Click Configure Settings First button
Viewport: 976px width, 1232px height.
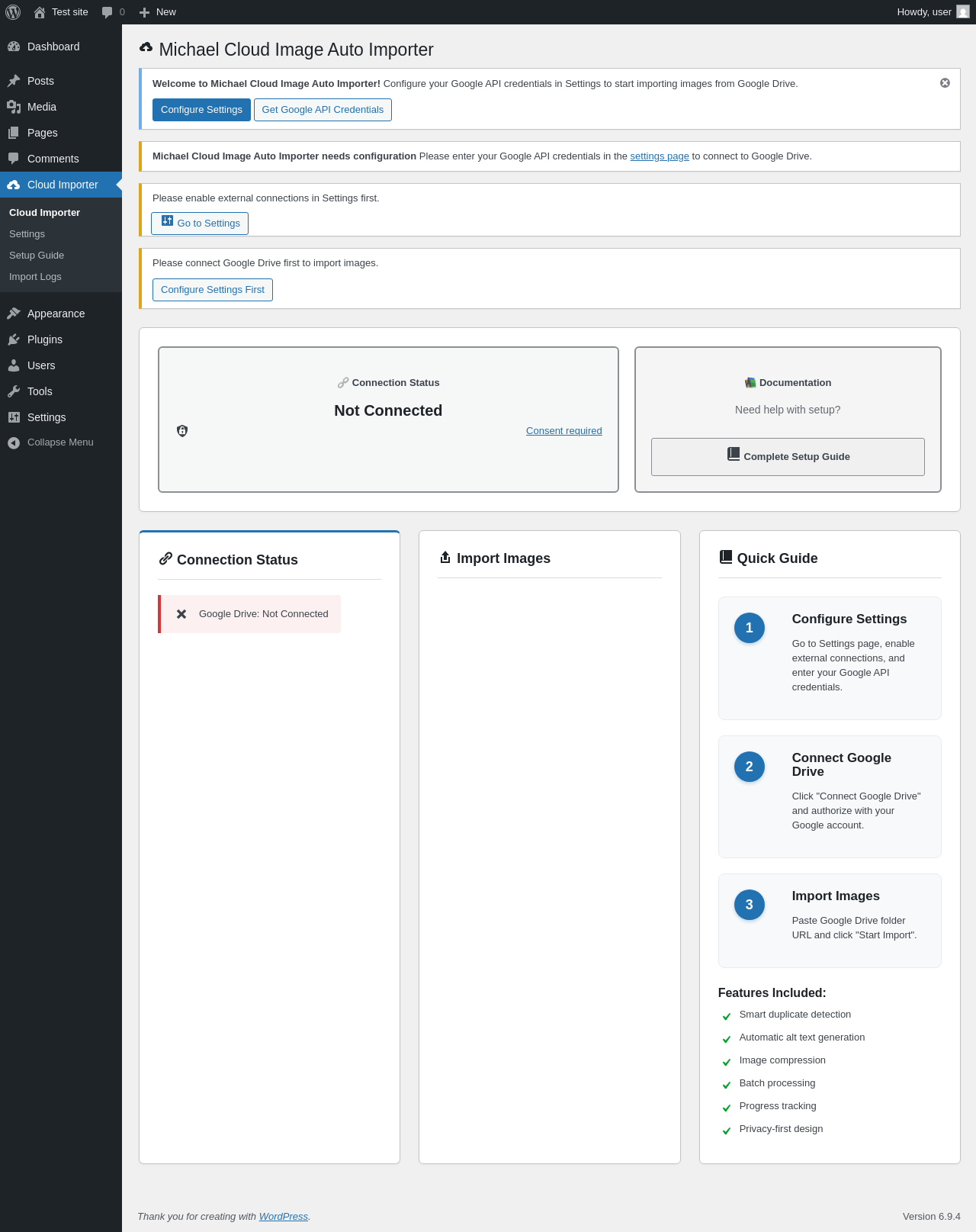click(213, 290)
